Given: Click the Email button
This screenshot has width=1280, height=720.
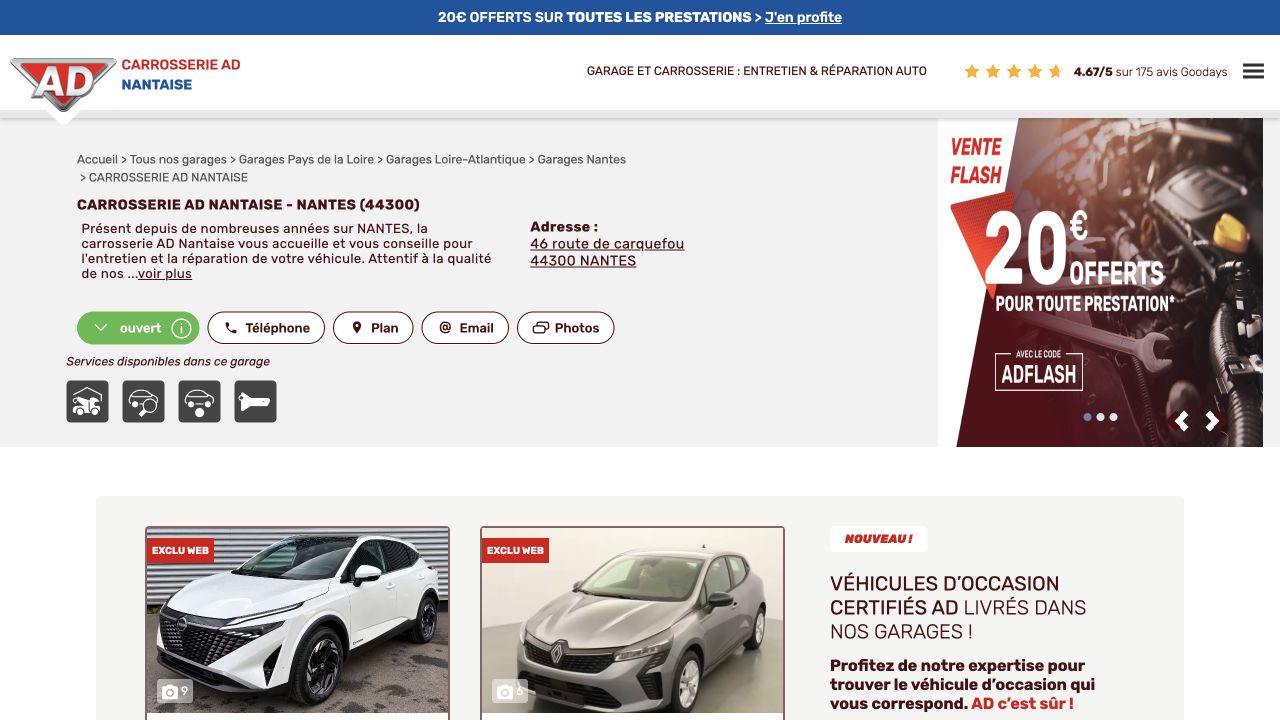Looking at the screenshot, I should coord(465,328).
